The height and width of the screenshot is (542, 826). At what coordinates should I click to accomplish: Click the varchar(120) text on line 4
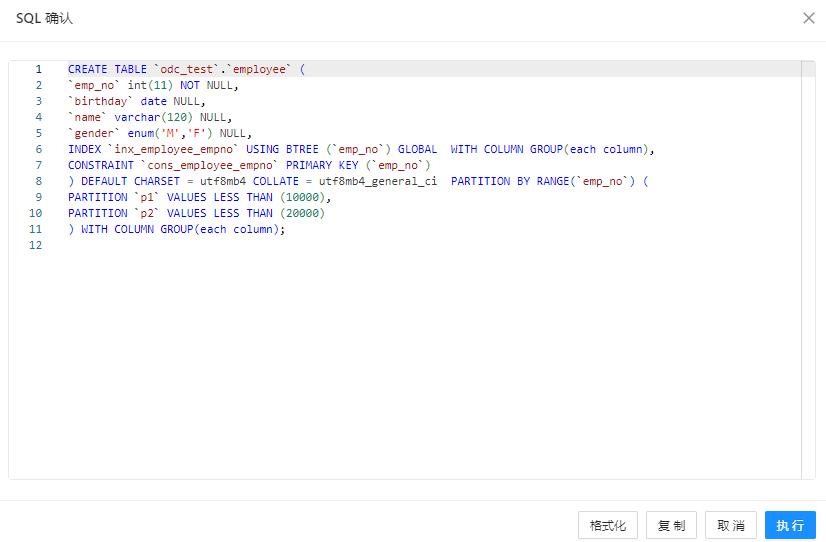154,117
